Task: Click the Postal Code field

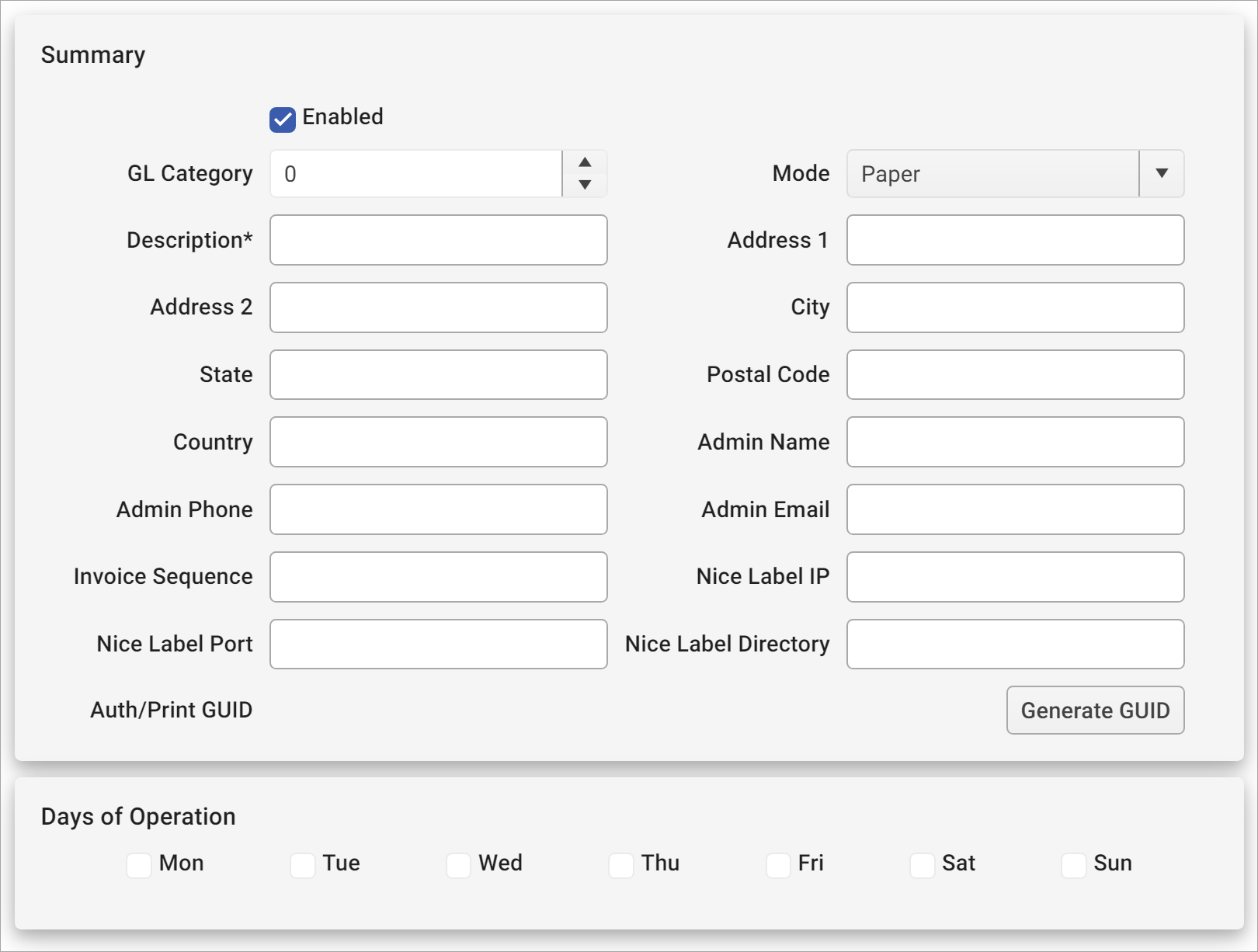Action: click(x=1015, y=375)
